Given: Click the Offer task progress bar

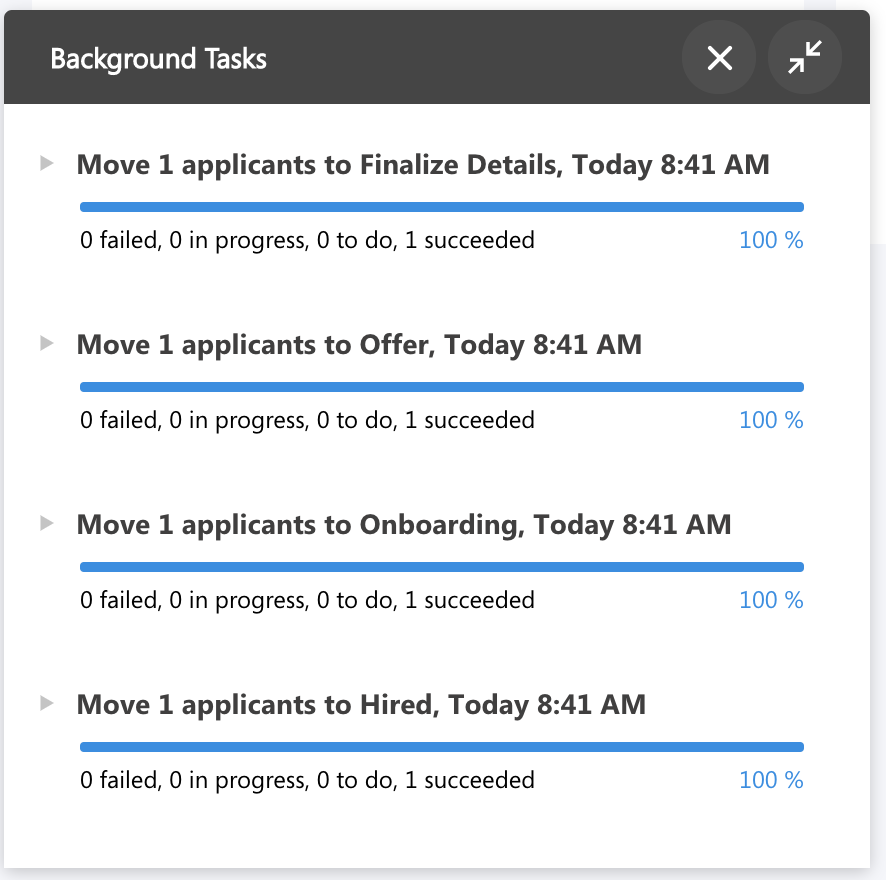Looking at the screenshot, I should pyautogui.click(x=442, y=387).
